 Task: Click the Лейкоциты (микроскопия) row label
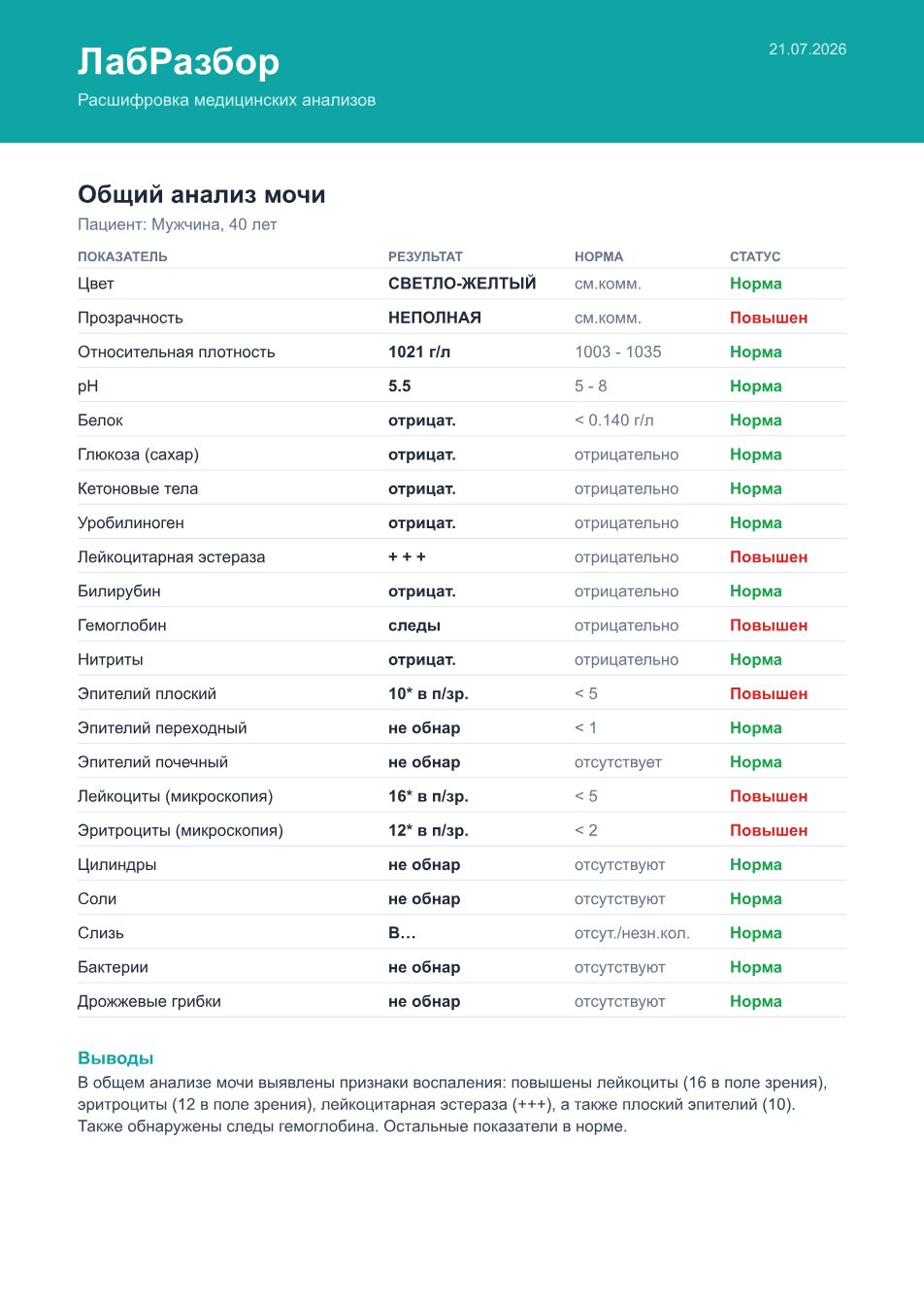176,796
